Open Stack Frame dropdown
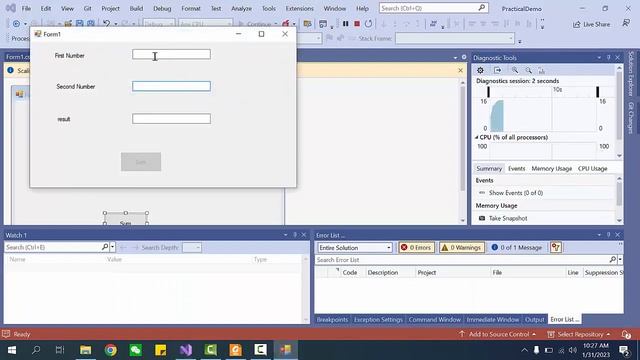The width and height of the screenshot is (640, 360). point(455,38)
